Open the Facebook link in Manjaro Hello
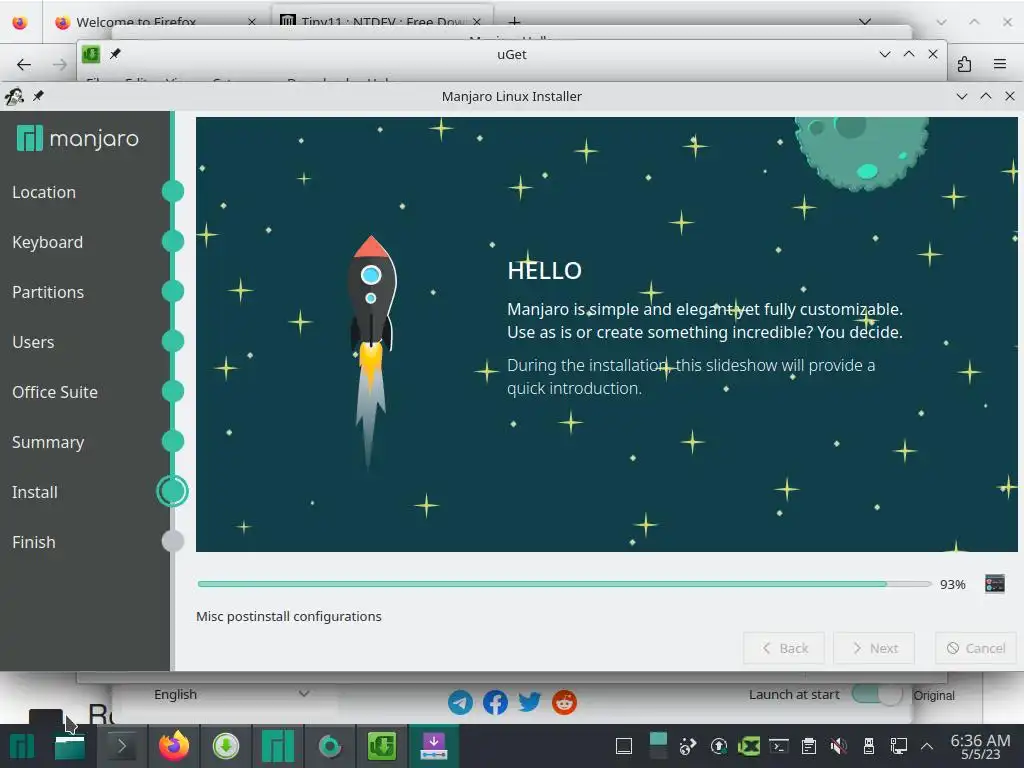Viewport: 1024px width, 768px height. [x=495, y=702]
